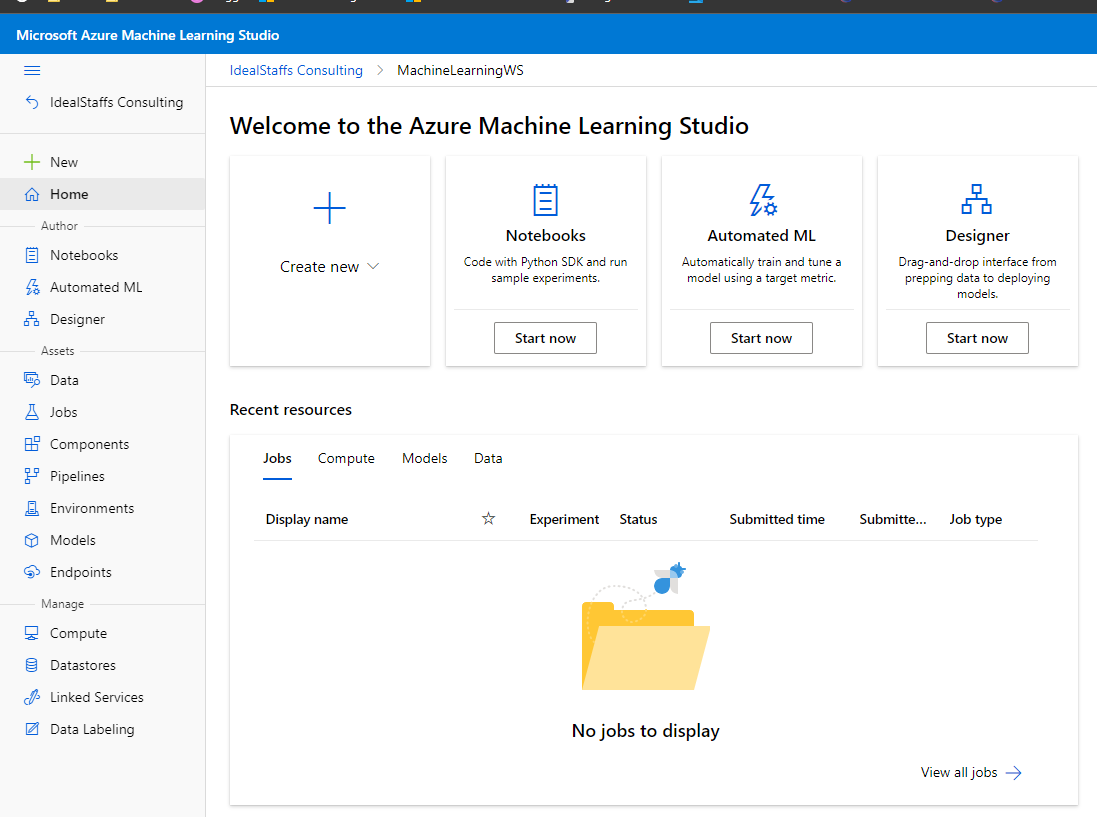Open Automated ML from sidebar icon
1097x817 pixels.
pos(32,287)
